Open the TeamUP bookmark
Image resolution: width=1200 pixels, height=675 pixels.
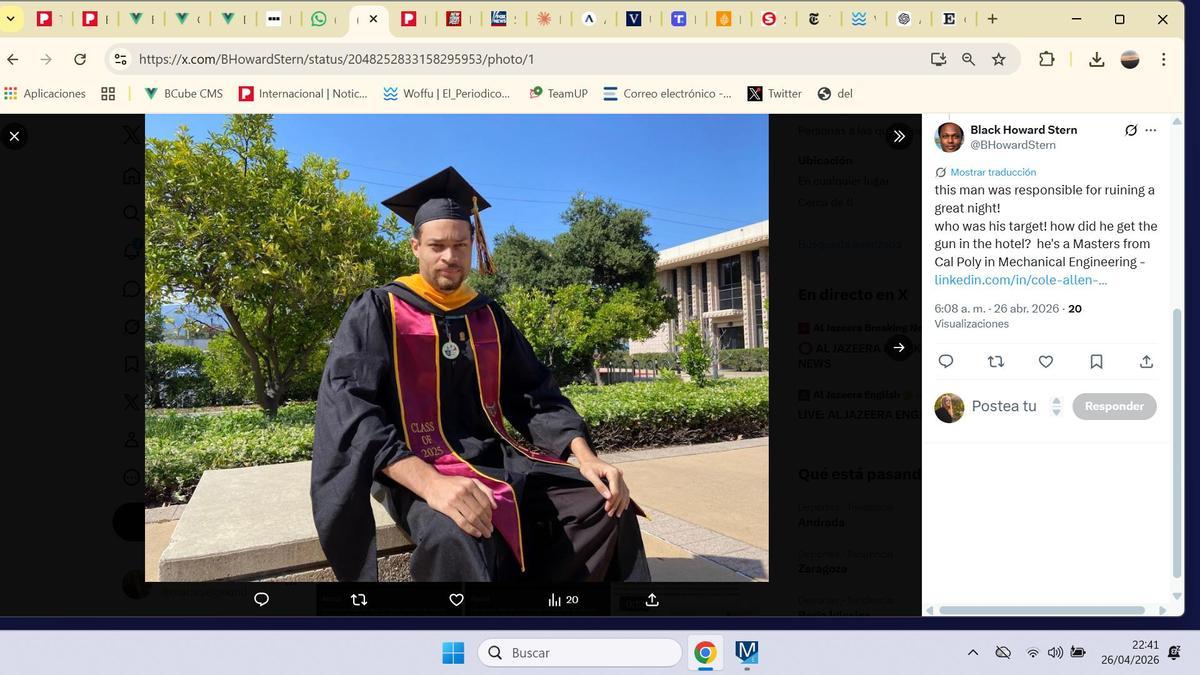pyautogui.click(x=558, y=93)
